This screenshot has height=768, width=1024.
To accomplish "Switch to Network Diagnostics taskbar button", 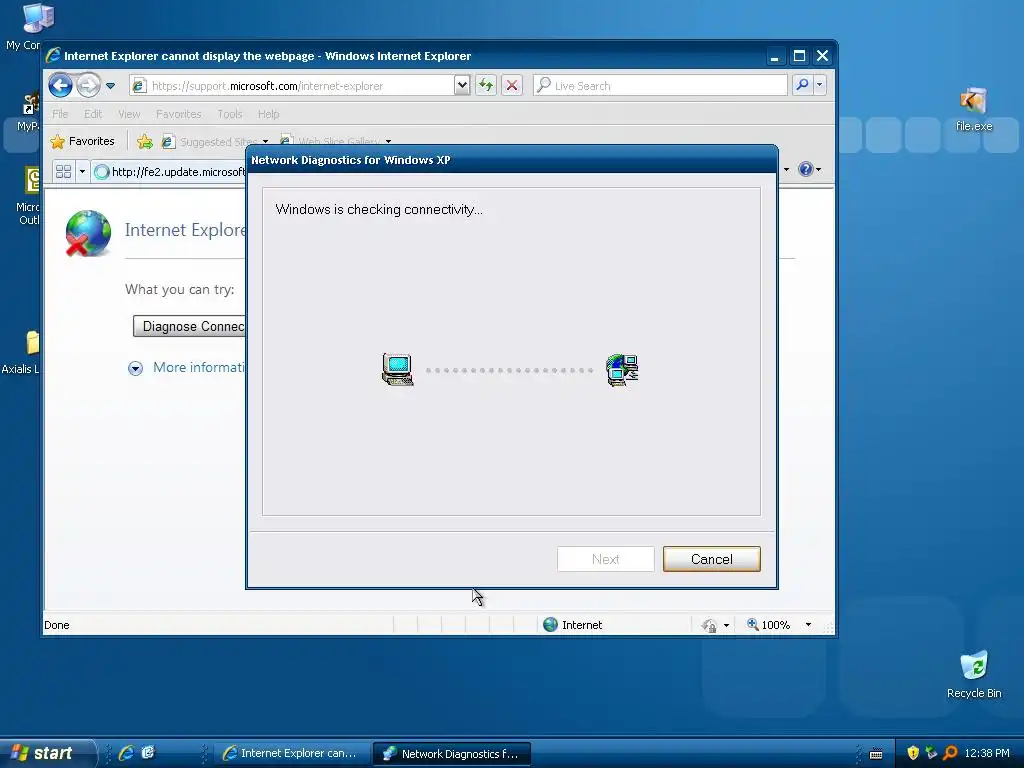I will (451, 754).
